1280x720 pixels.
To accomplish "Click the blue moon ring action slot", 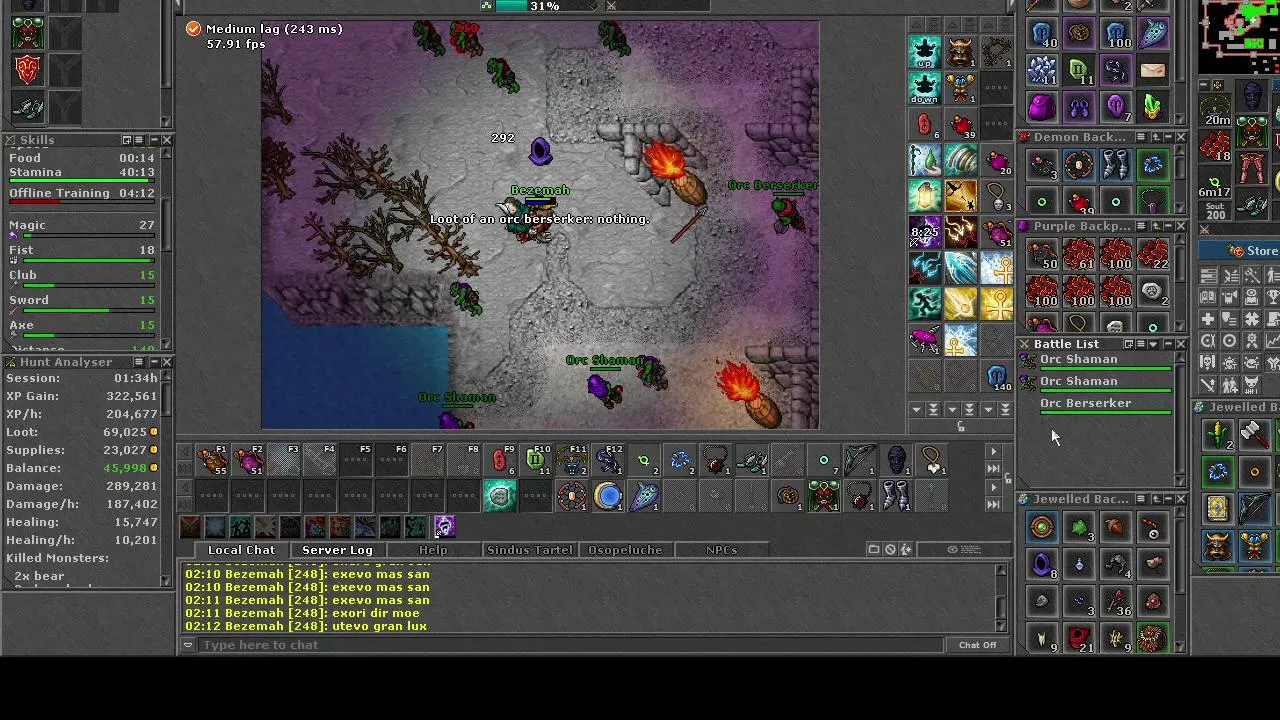I will click(x=608, y=496).
